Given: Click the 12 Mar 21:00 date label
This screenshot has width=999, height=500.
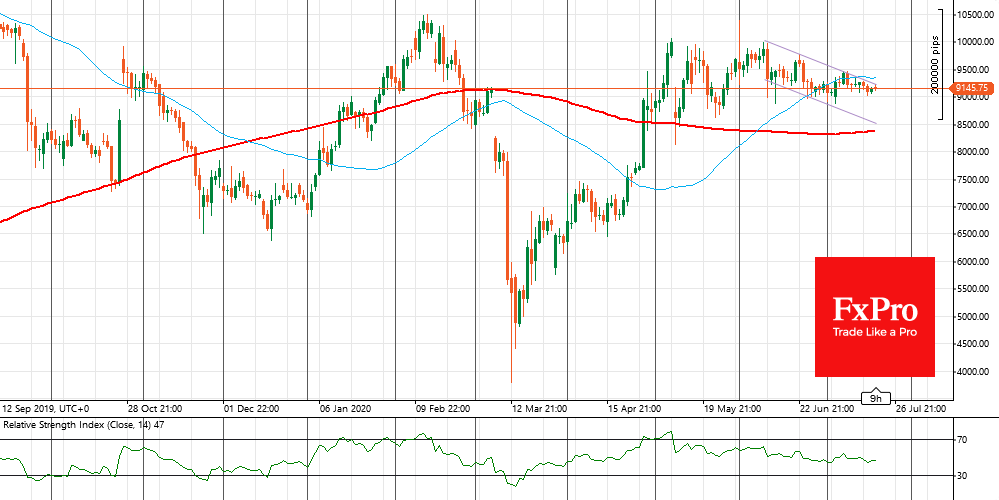Looking at the screenshot, I should click(540, 408).
